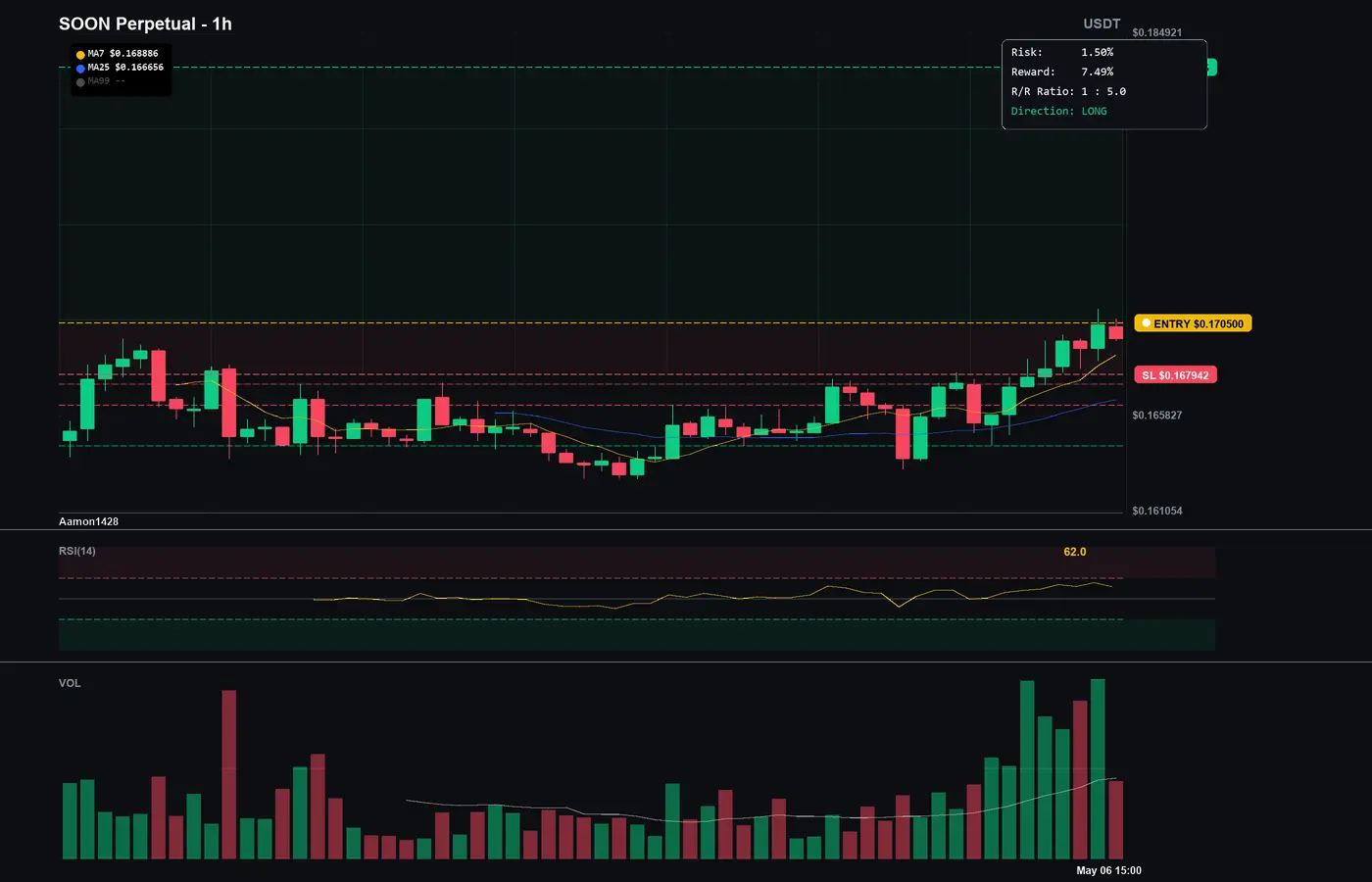This screenshot has width=1372, height=882.
Task: Click the gray MA99 legend dot
Action: (80, 82)
